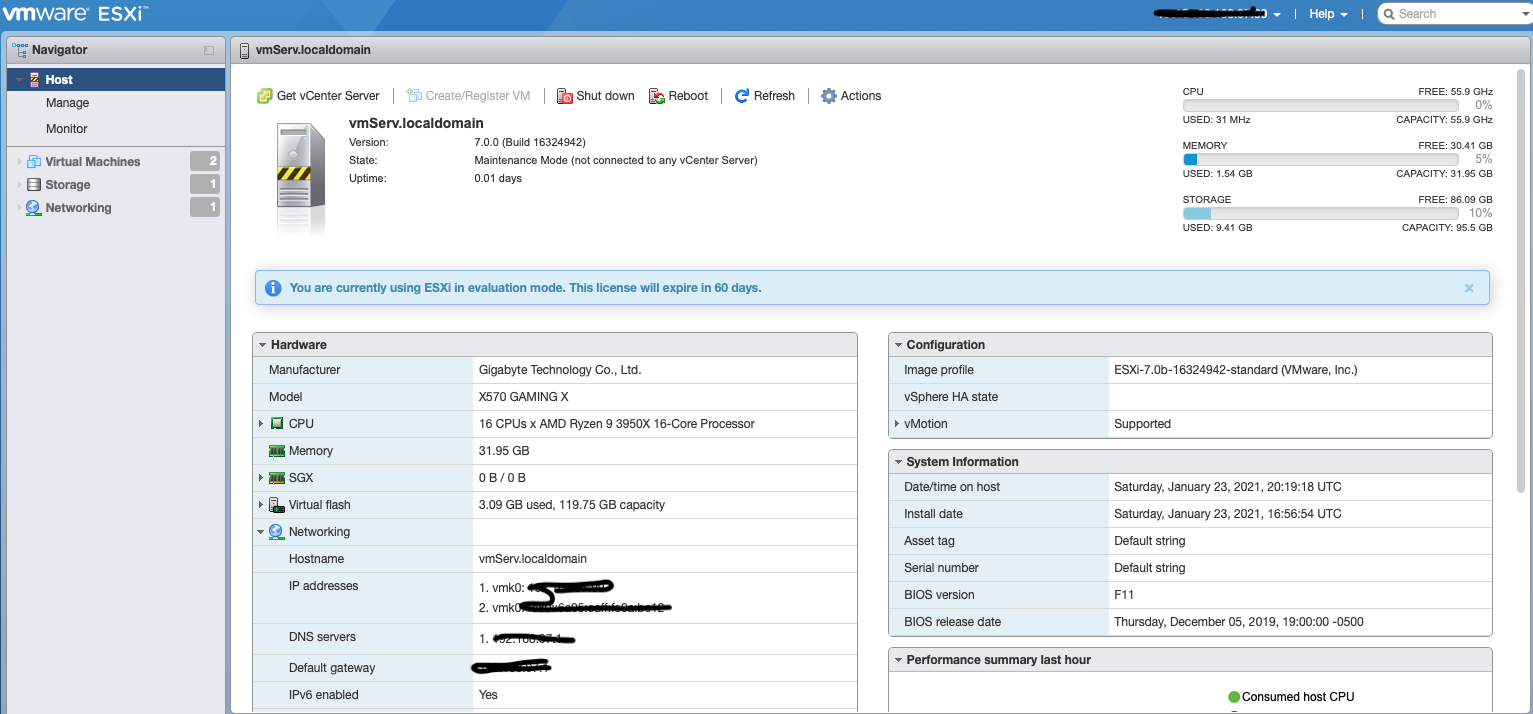
Task: Open Storage in Navigator
Action: pos(68,185)
